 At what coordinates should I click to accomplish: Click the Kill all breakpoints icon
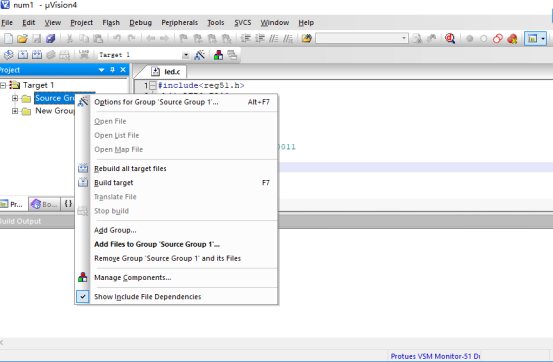point(512,38)
